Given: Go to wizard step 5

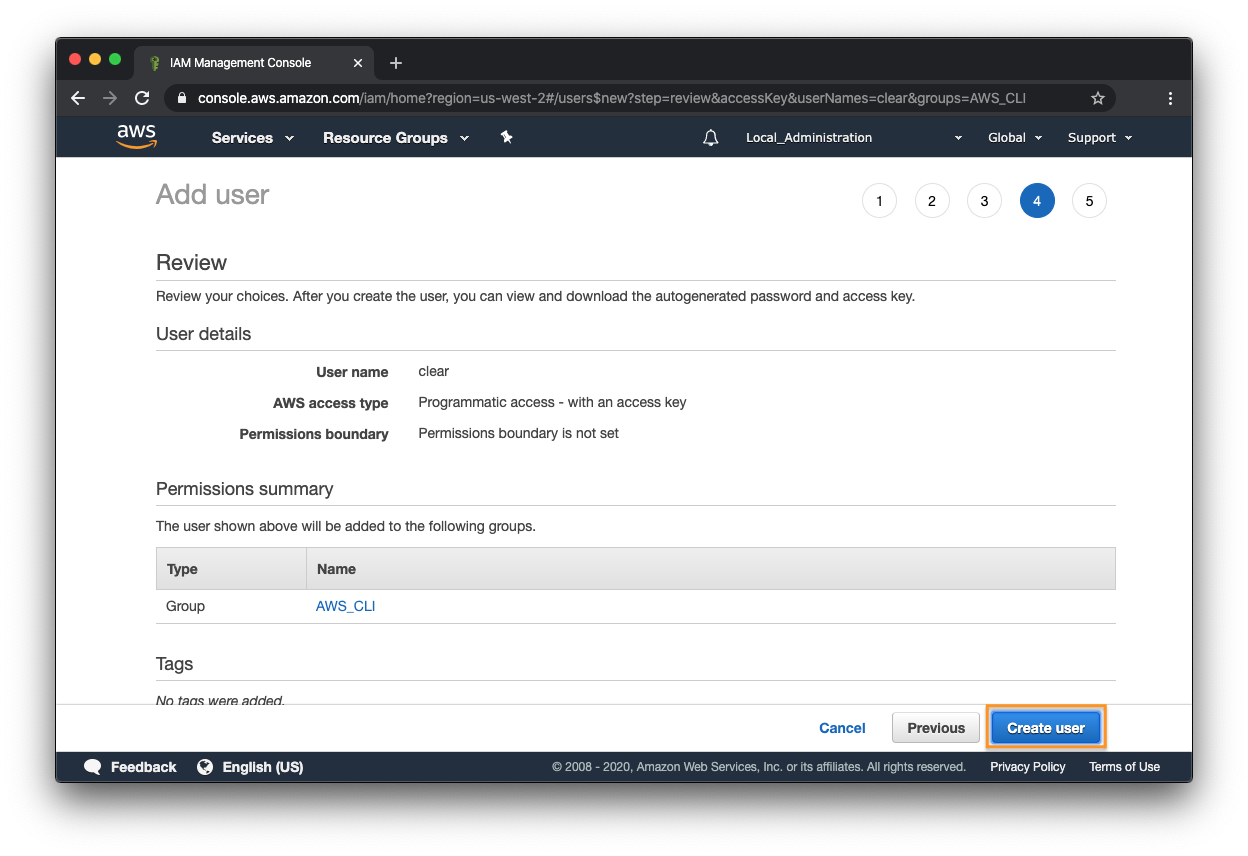Looking at the screenshot, I should tap(1089, 201).
